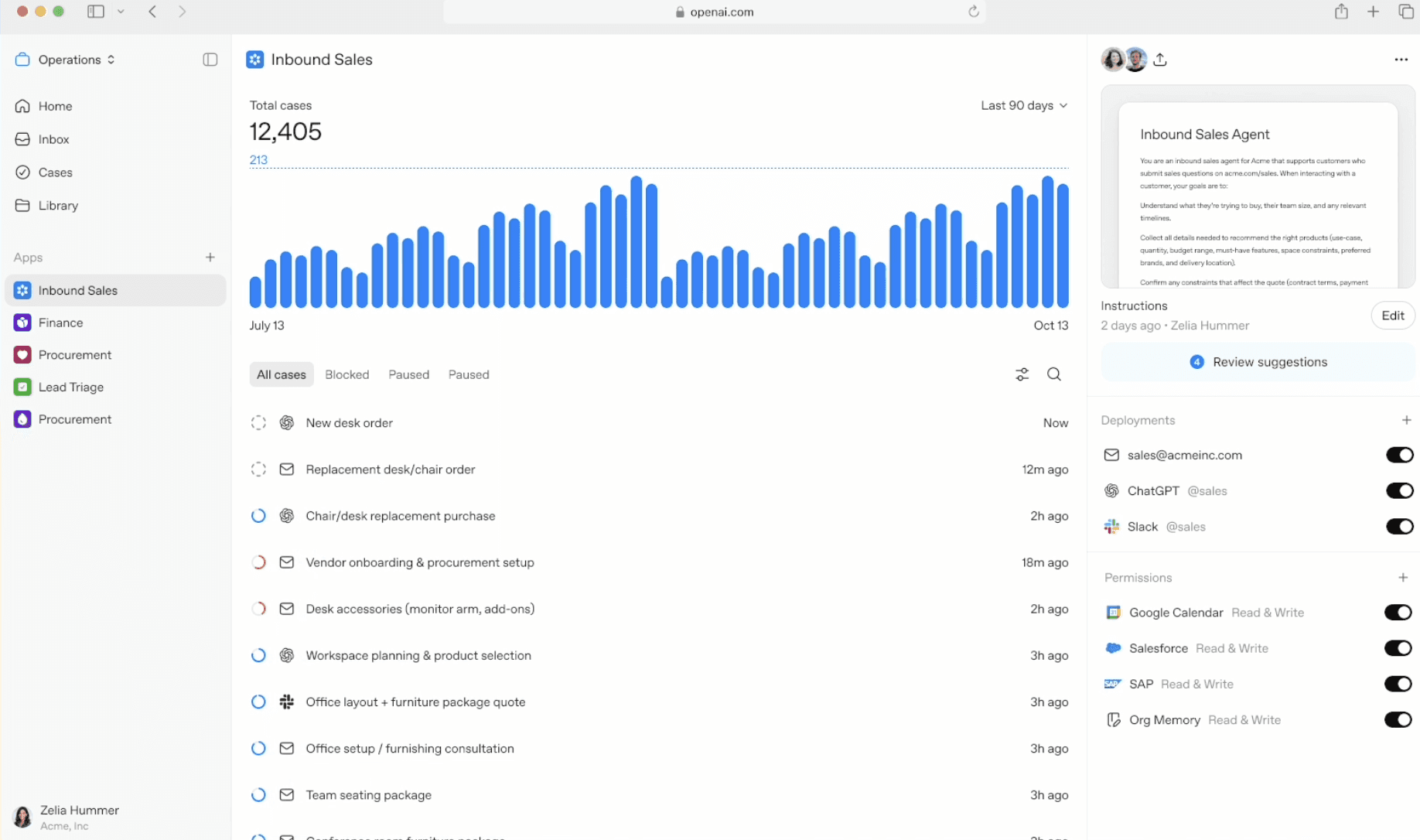Turn off Org Memory permission
Viewport: 1420px width, 840px height.
(1398, 720)
